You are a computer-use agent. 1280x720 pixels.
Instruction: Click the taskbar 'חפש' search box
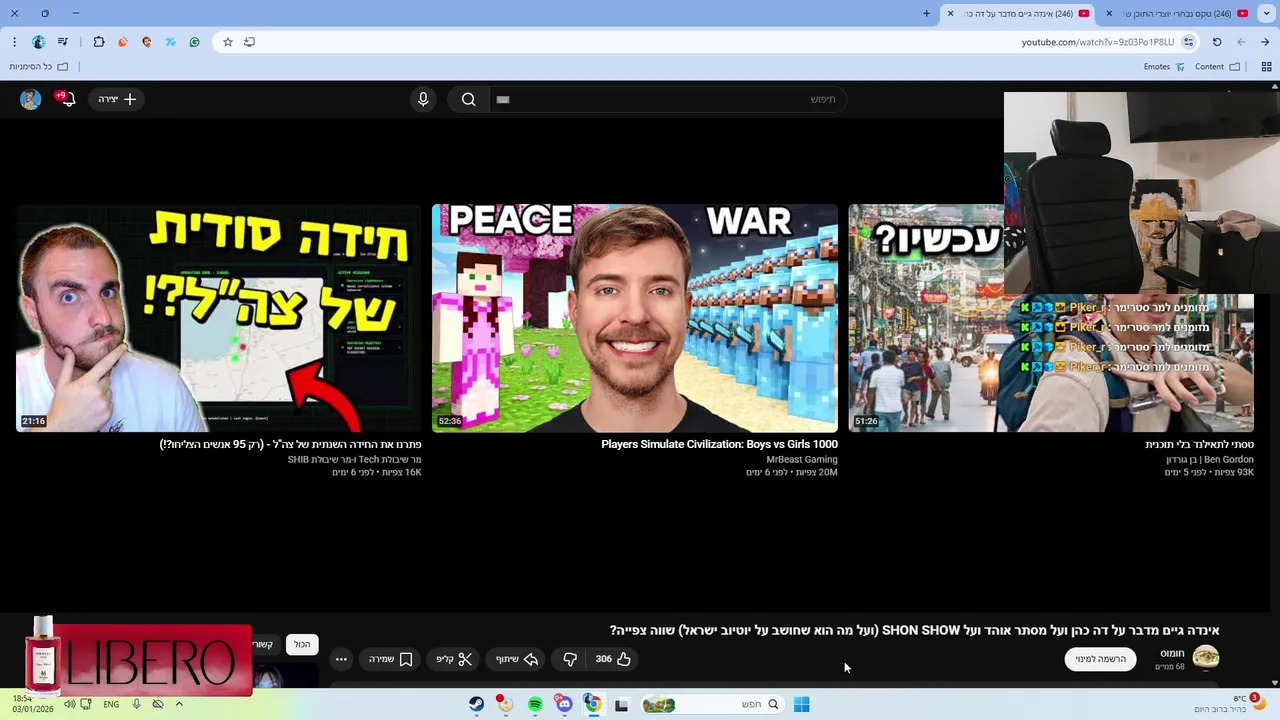pyautogui.click(x=712, y=704)
